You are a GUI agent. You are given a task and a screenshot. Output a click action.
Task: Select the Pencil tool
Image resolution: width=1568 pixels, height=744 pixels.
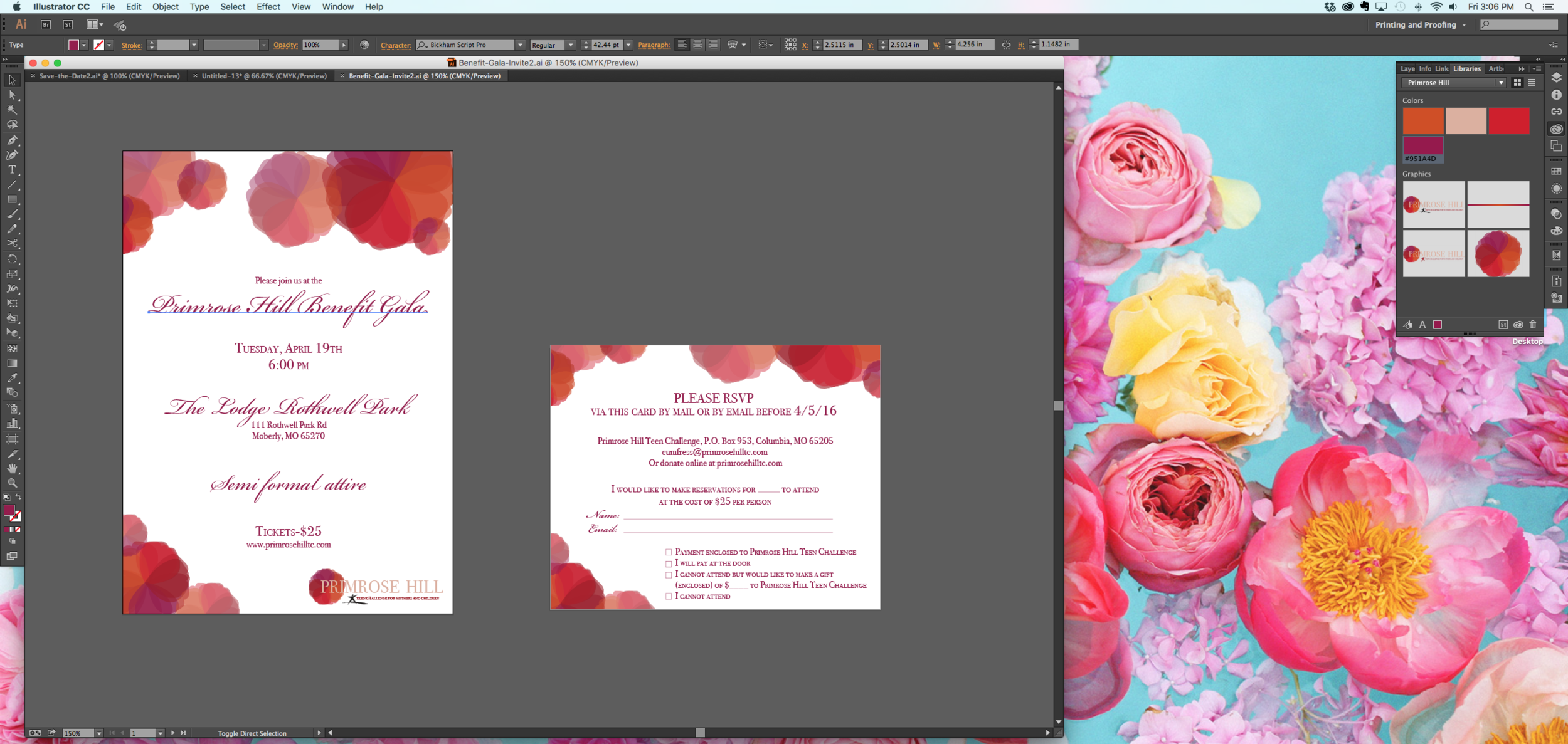point(12,229)
